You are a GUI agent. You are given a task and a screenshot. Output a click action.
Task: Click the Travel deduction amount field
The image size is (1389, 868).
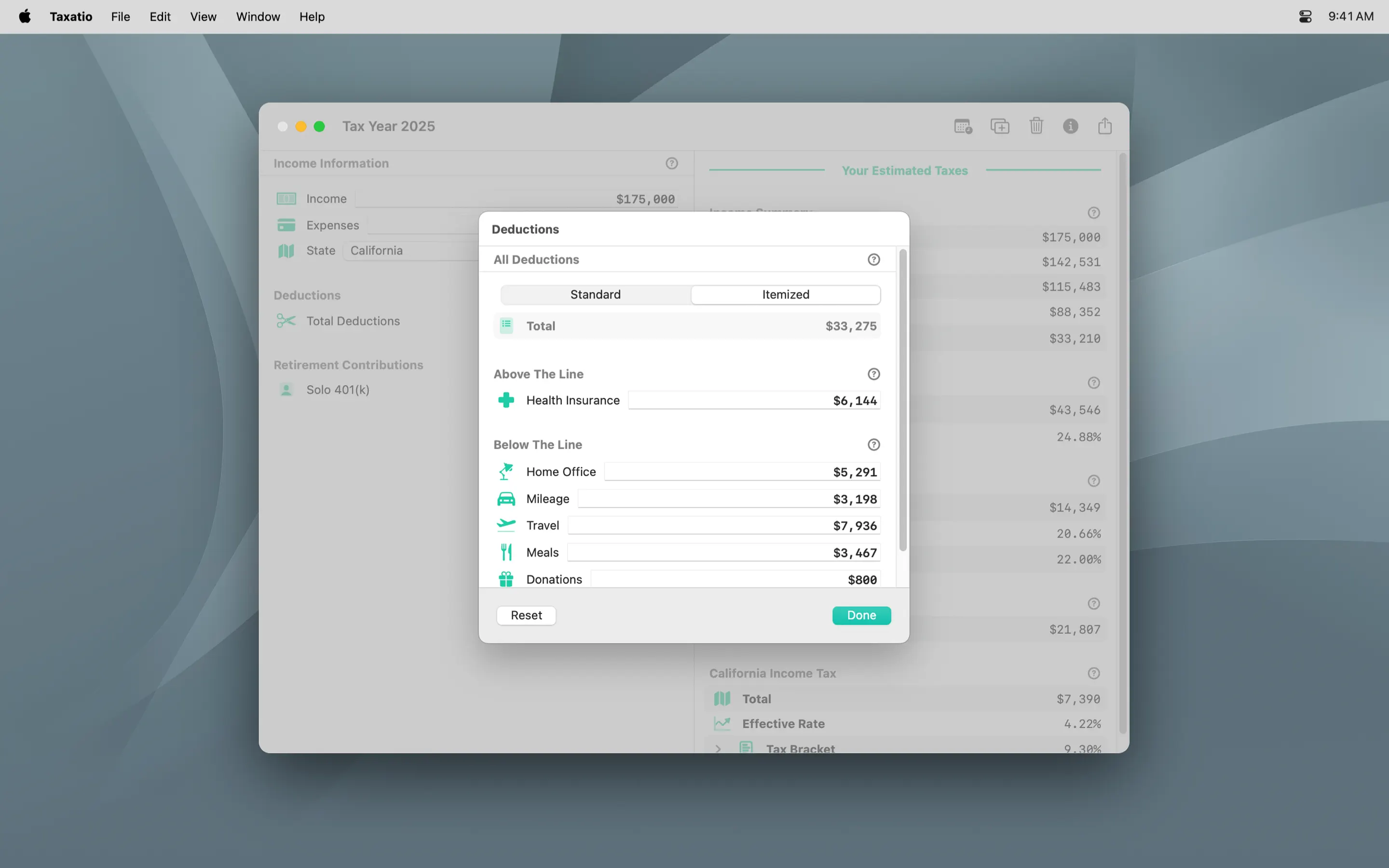coord(723,526)
